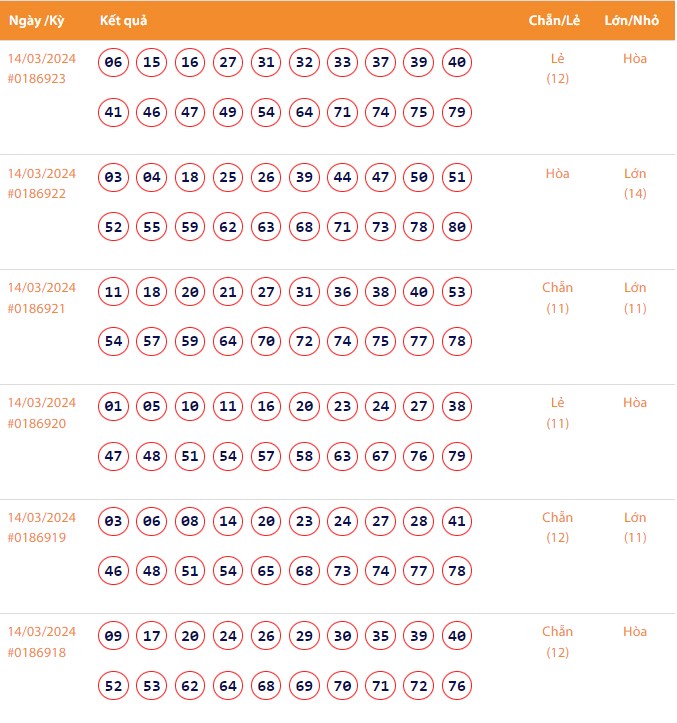Open draw #0186921 link

pos(36,308)
